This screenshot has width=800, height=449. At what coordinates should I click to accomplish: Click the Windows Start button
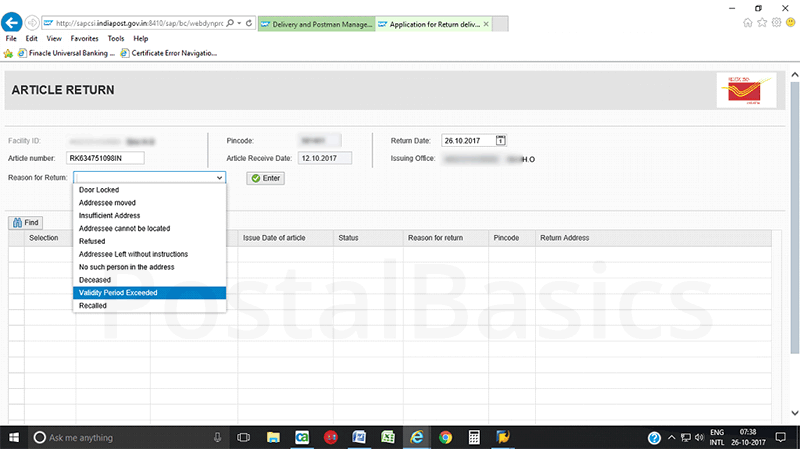[14, 437]
